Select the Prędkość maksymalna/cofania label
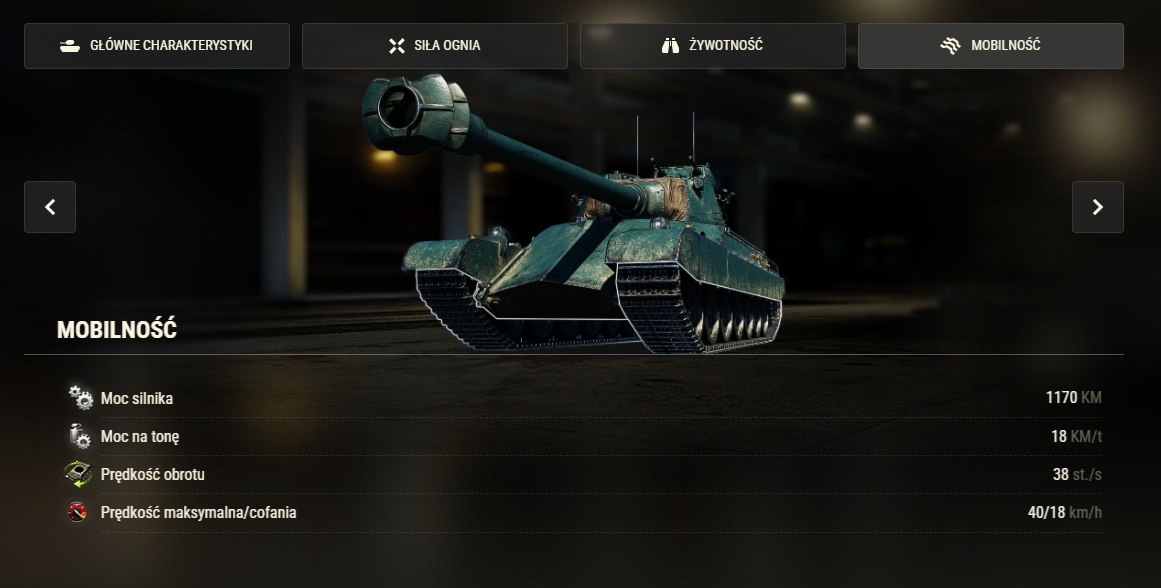The height and width of the screenshot is (588, 1161). 198,512
